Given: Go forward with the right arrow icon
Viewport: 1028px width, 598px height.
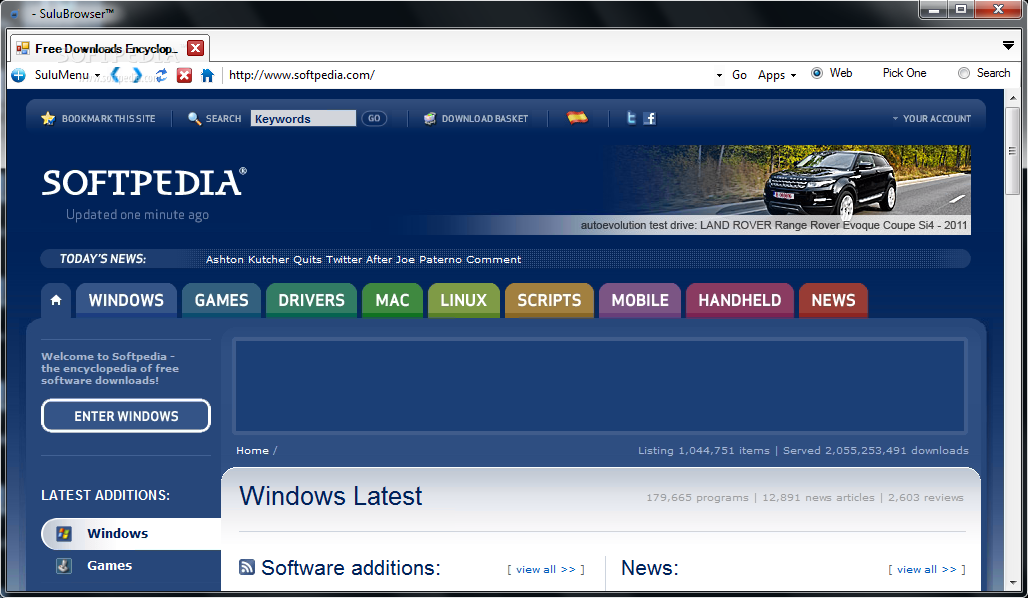Looking at the screenshot, I should [x=137, y=75].
